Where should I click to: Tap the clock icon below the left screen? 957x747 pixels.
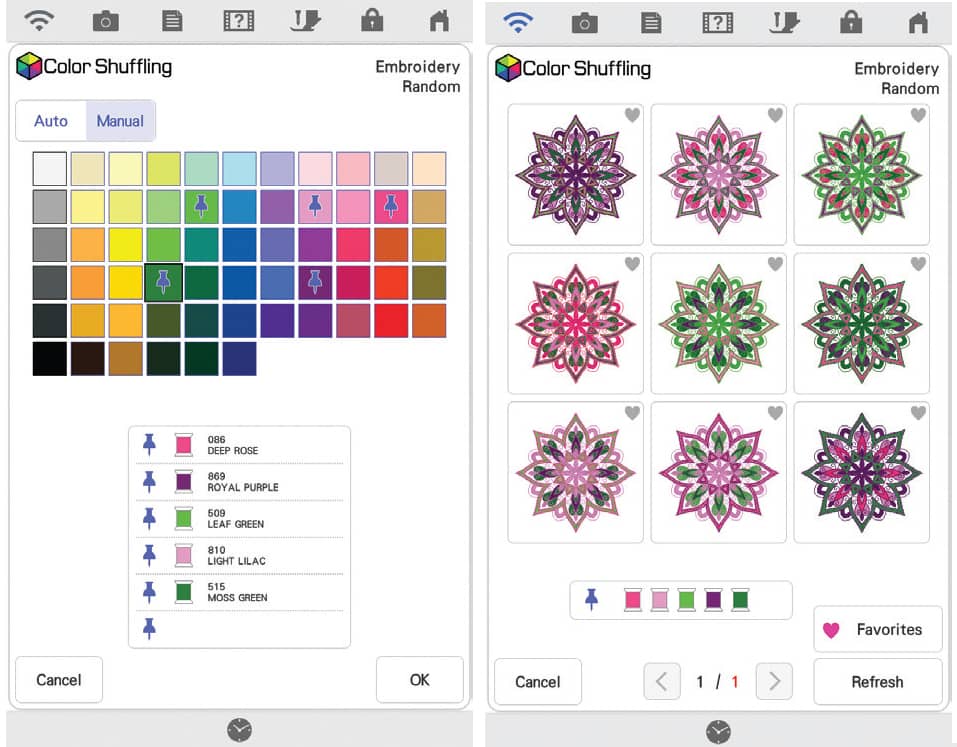point(239,730)
